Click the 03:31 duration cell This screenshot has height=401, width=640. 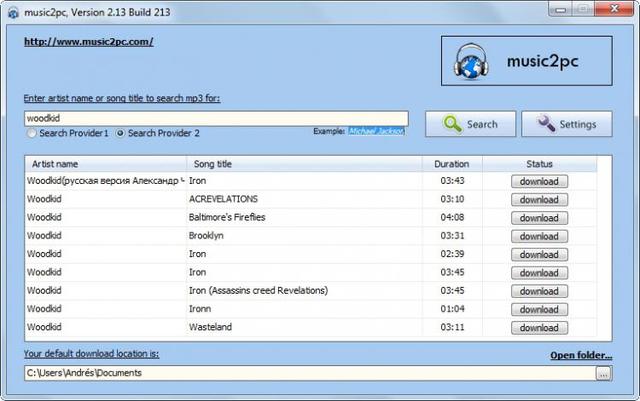452,236
